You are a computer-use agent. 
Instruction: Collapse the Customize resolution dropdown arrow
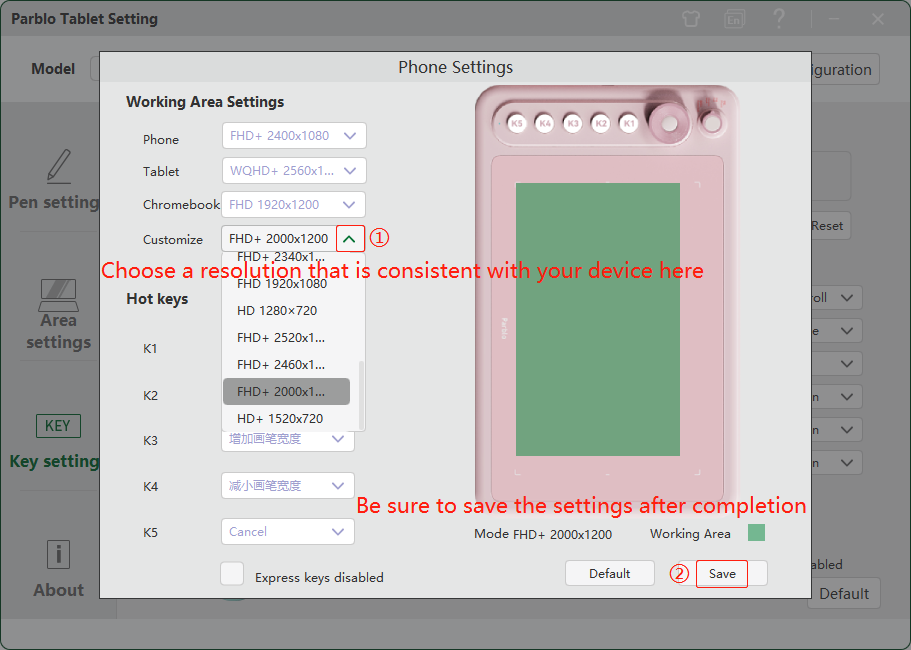click(350, 239)
